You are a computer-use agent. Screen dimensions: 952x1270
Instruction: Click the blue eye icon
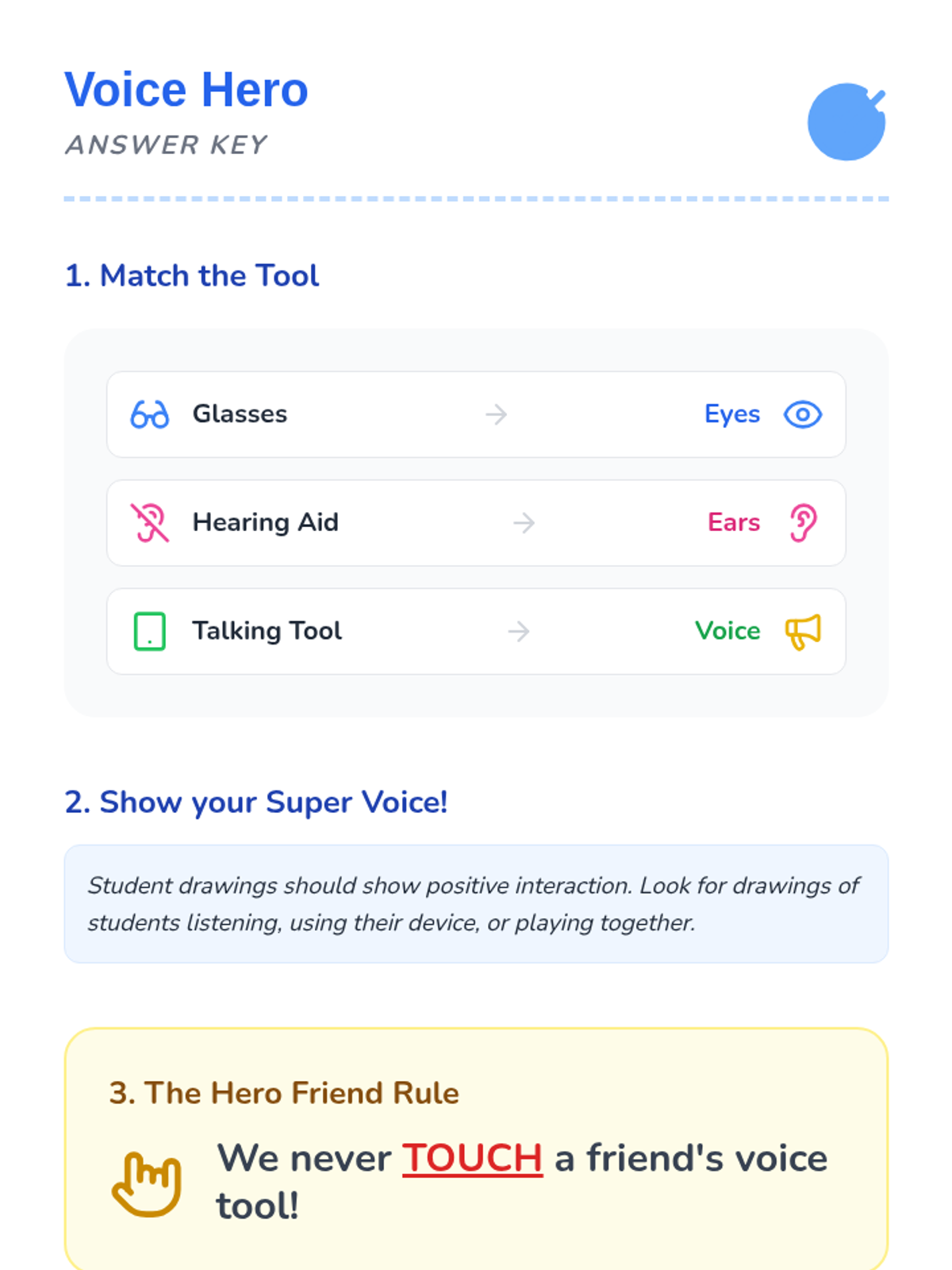click(802, 414)
